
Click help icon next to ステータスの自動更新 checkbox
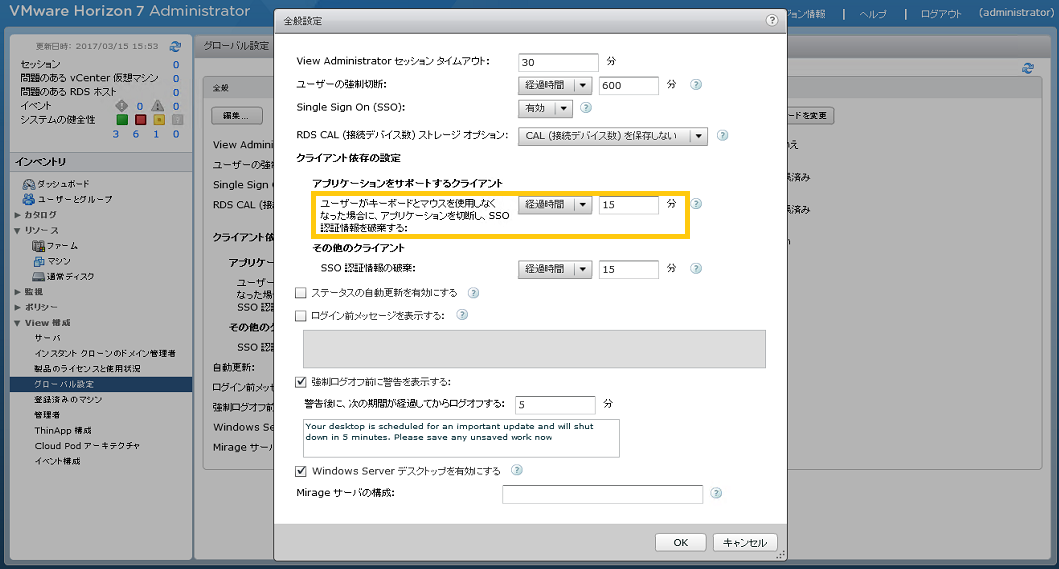pos(473,293)
